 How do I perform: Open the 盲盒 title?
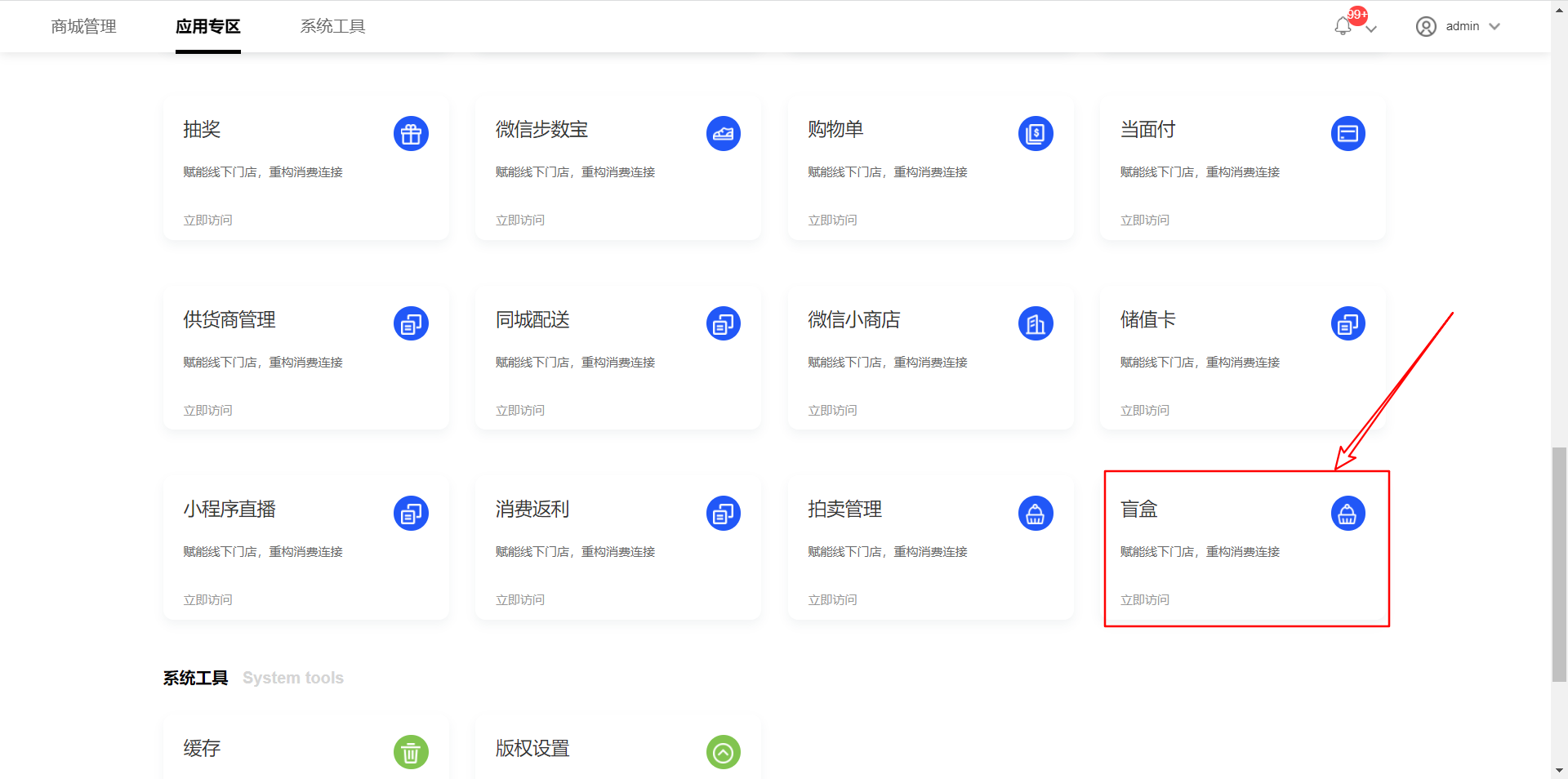1139,509
